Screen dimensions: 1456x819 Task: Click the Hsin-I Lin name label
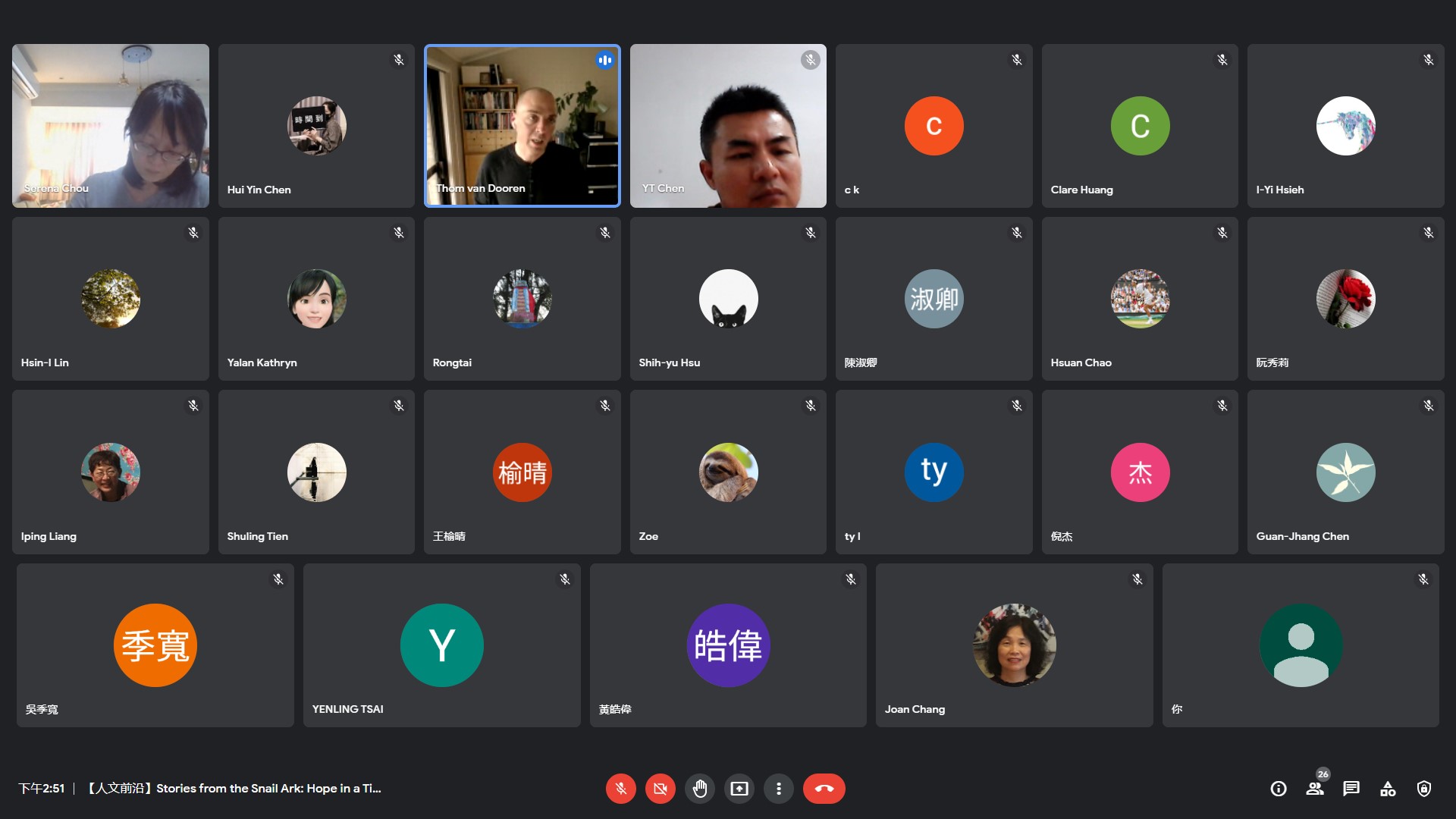click(45, 362)
